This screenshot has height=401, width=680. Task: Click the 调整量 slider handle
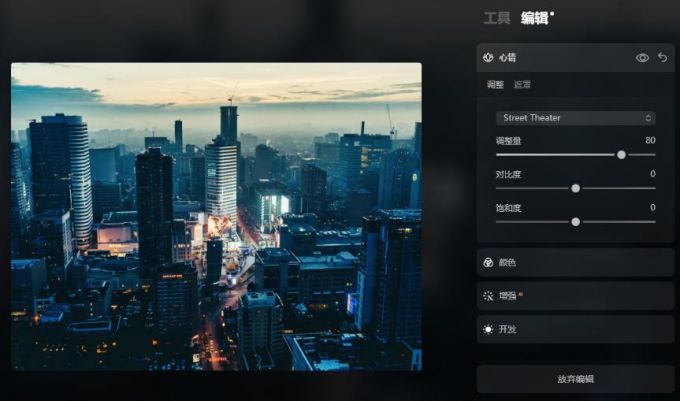(621, 155)
